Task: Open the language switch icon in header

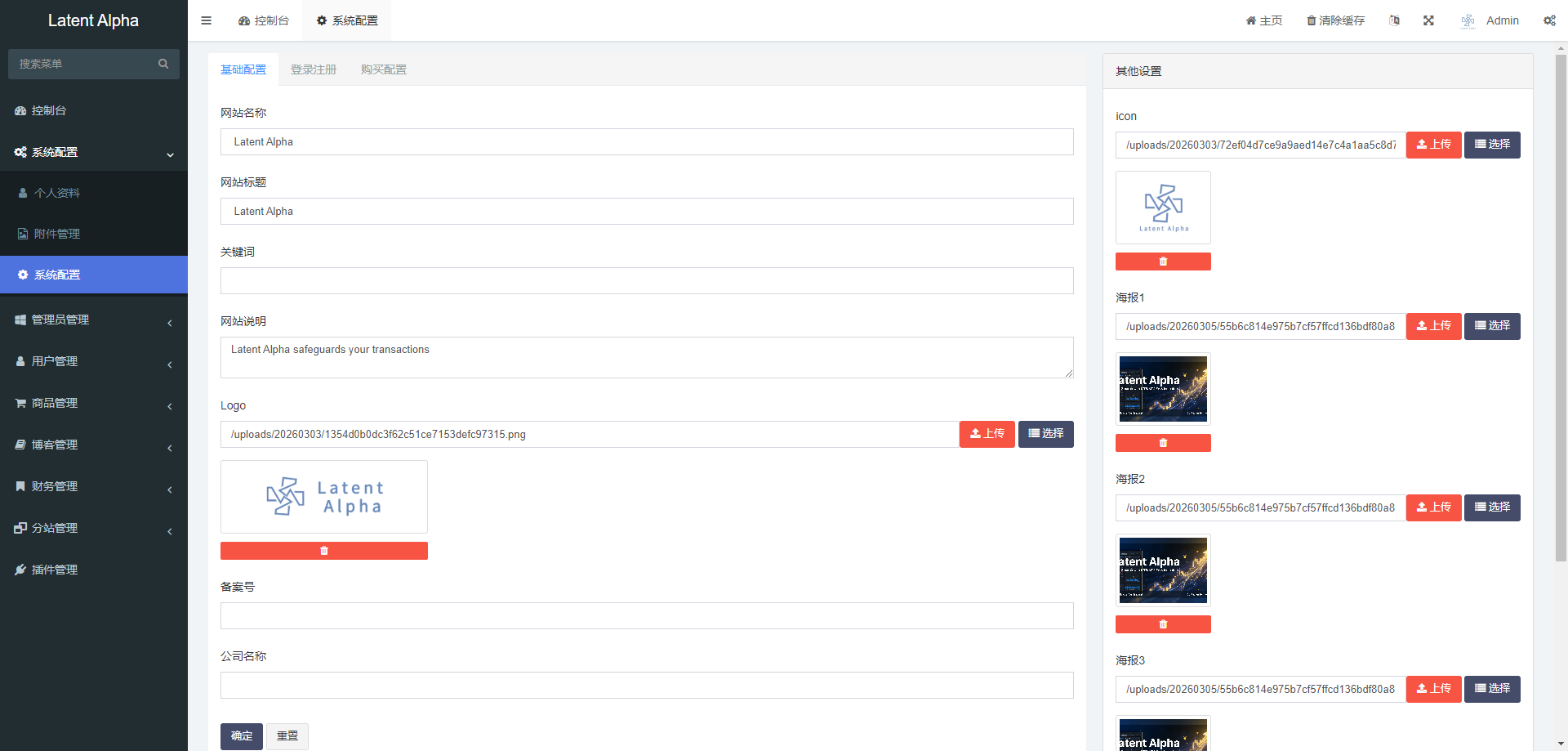Action: coord(1394,20)
